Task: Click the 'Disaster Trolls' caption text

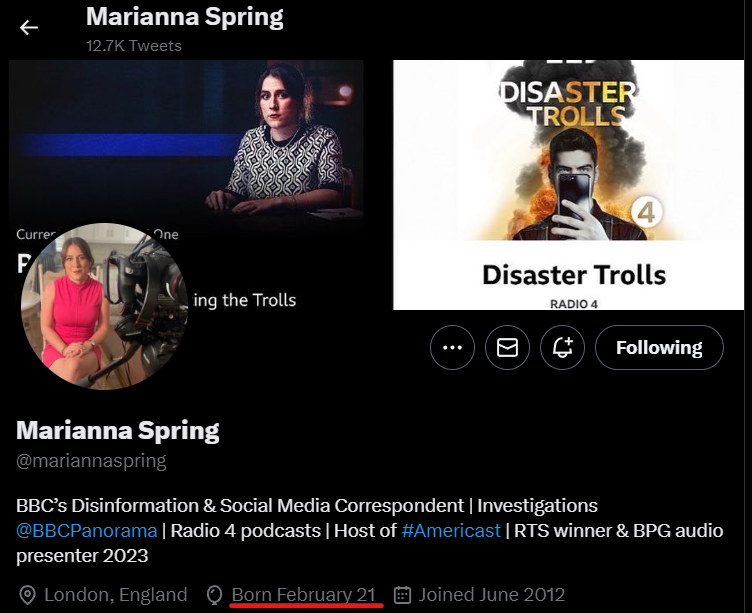Action: pos(574,275)
